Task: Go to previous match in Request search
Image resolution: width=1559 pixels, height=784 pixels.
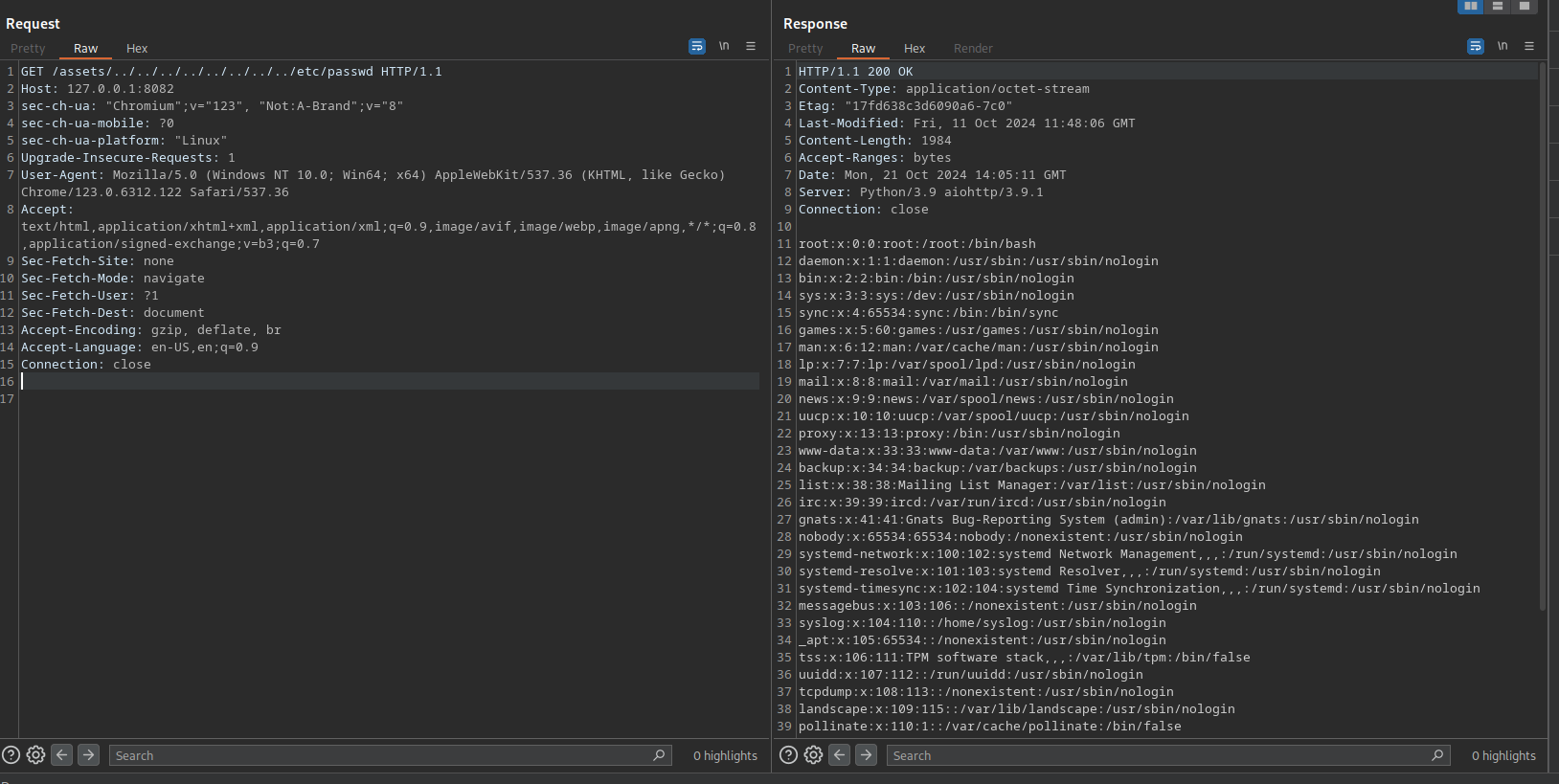Action: [x=61, y=754]
